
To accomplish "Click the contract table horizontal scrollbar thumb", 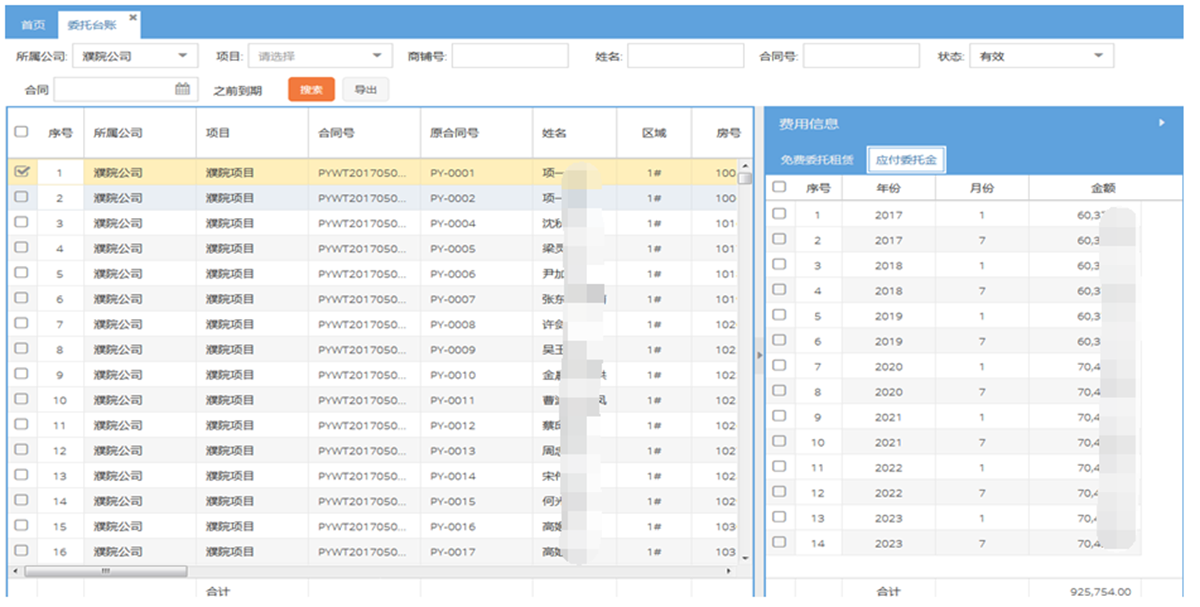I will [105, 571].
